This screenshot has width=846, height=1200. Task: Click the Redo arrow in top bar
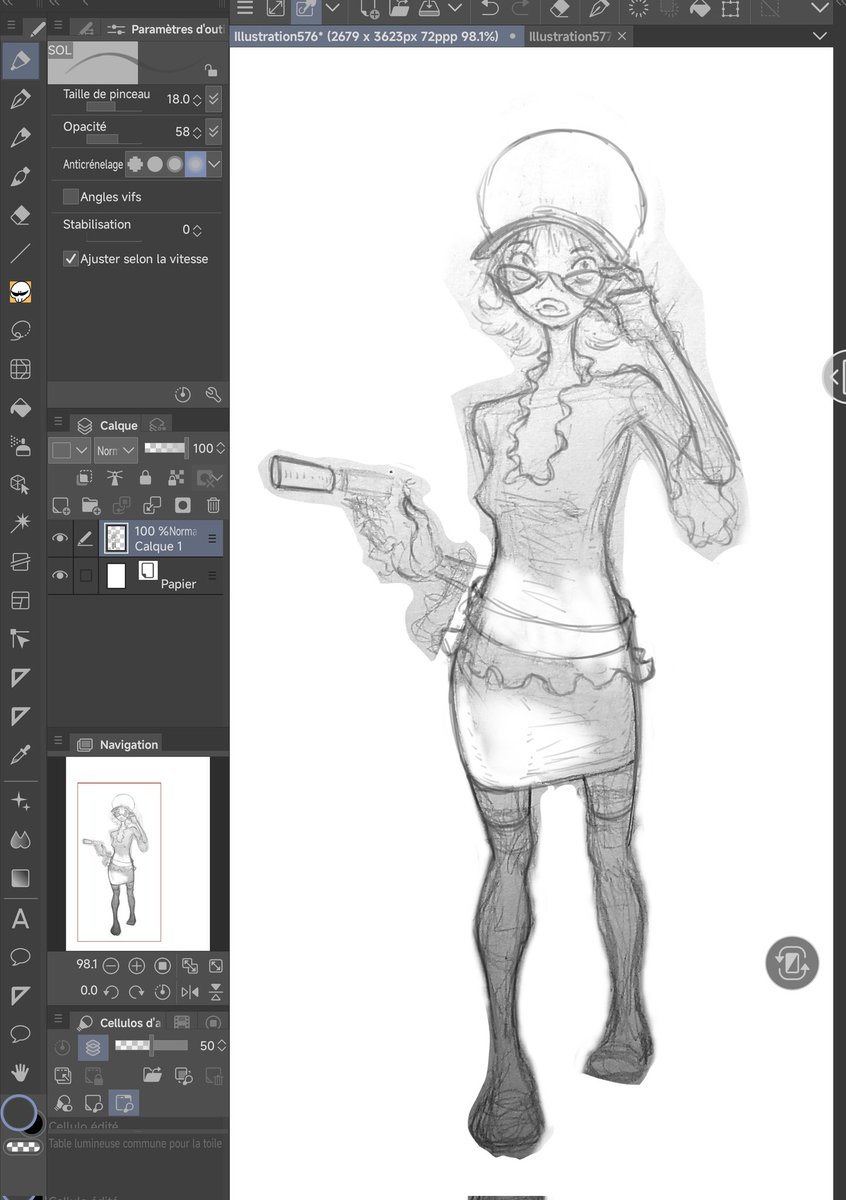pos(520,9)
